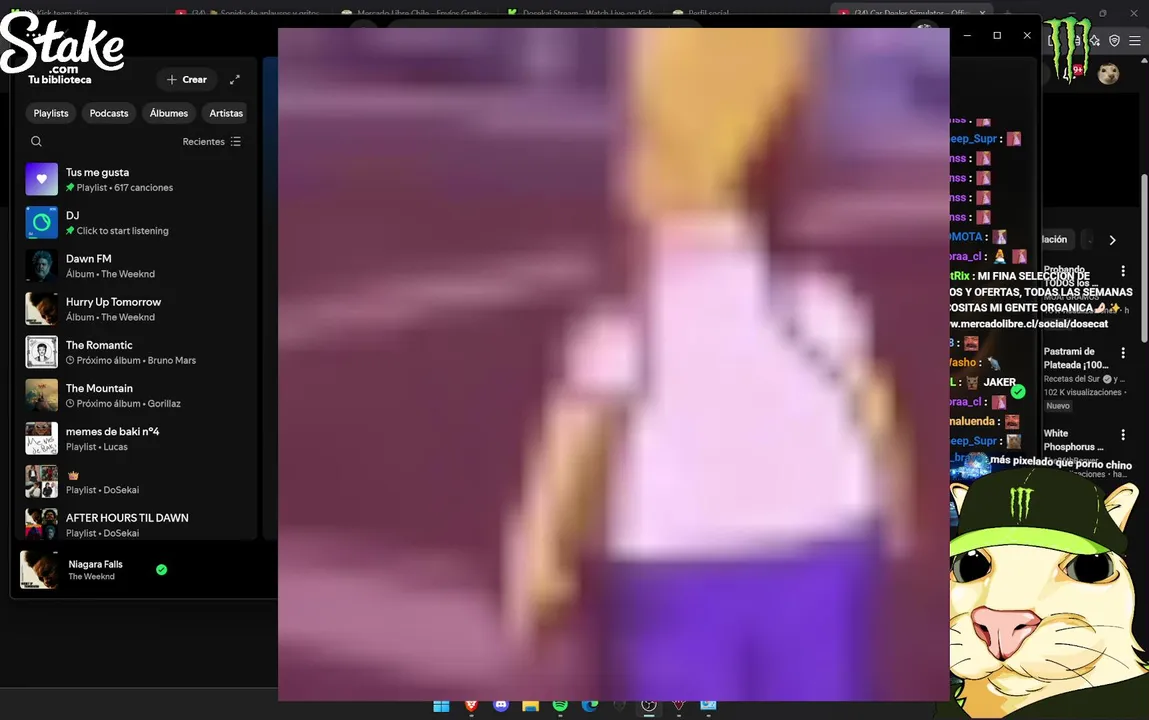Viewport: 1149px width, 720px height.
Task: Open more options for Pastrami de Plateada video
Action: click(x=1123, y=353)
